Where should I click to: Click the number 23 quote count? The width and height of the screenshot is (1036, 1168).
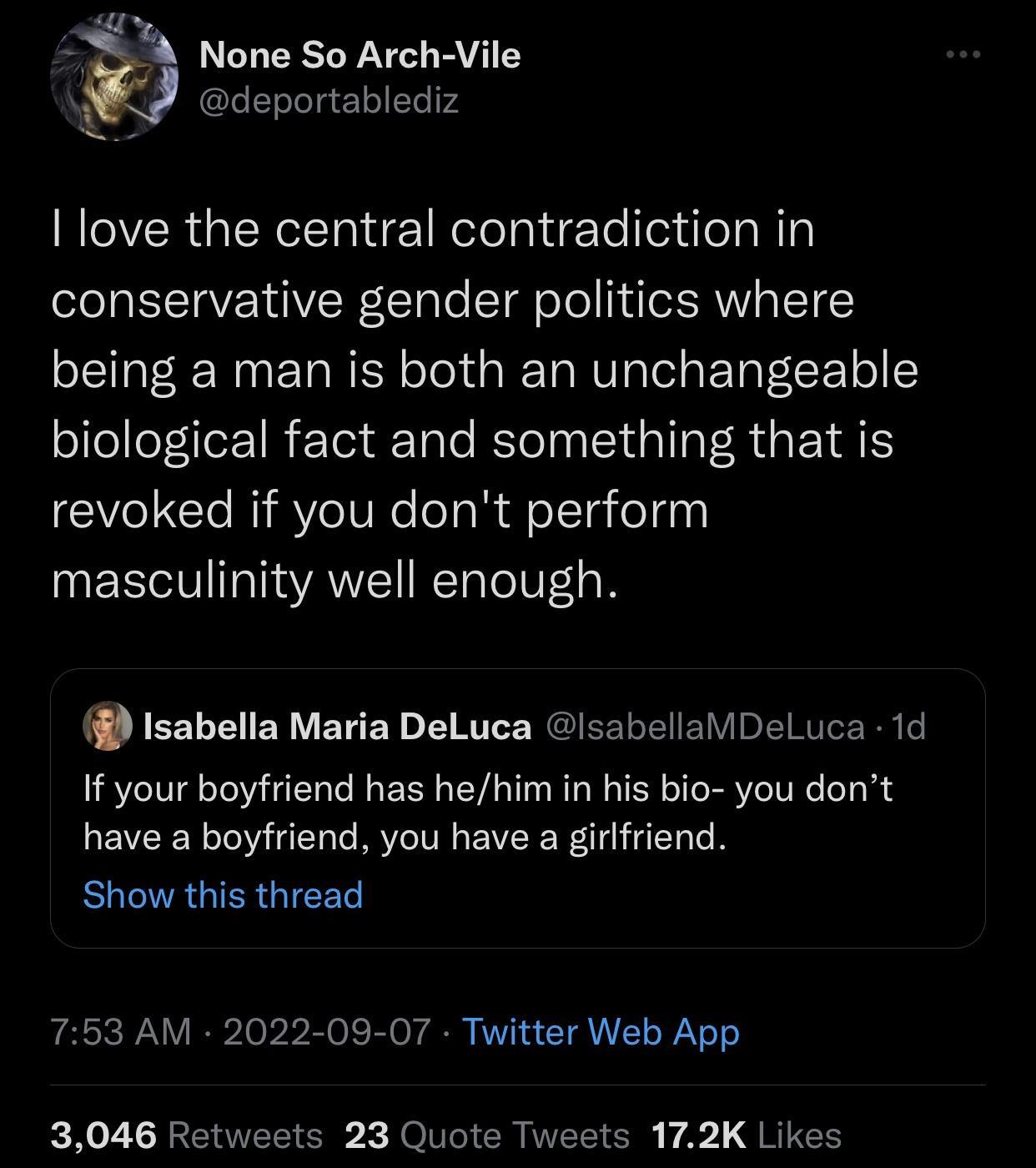(366, 1135)
